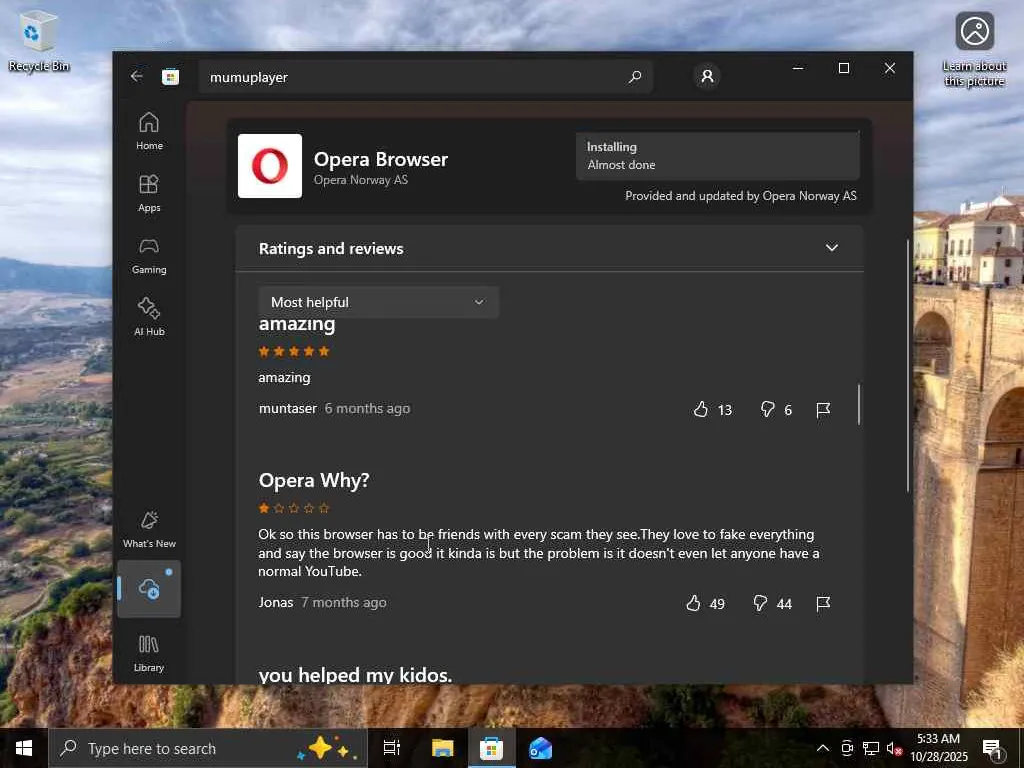Screen dimensions: 1024x768
Task: Open What's New in sidebar
Action: click(x=149, y=529)
